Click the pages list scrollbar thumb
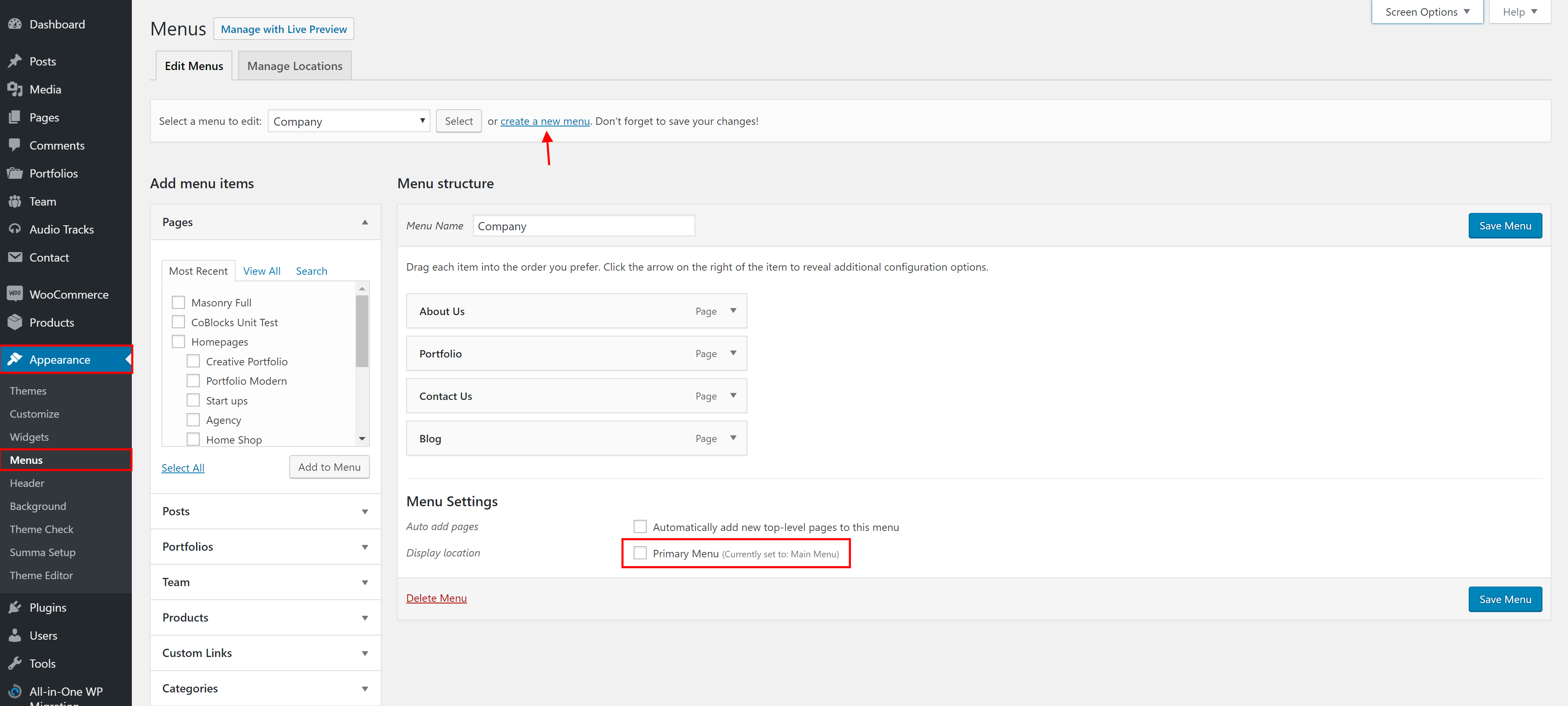 (362, 332)
